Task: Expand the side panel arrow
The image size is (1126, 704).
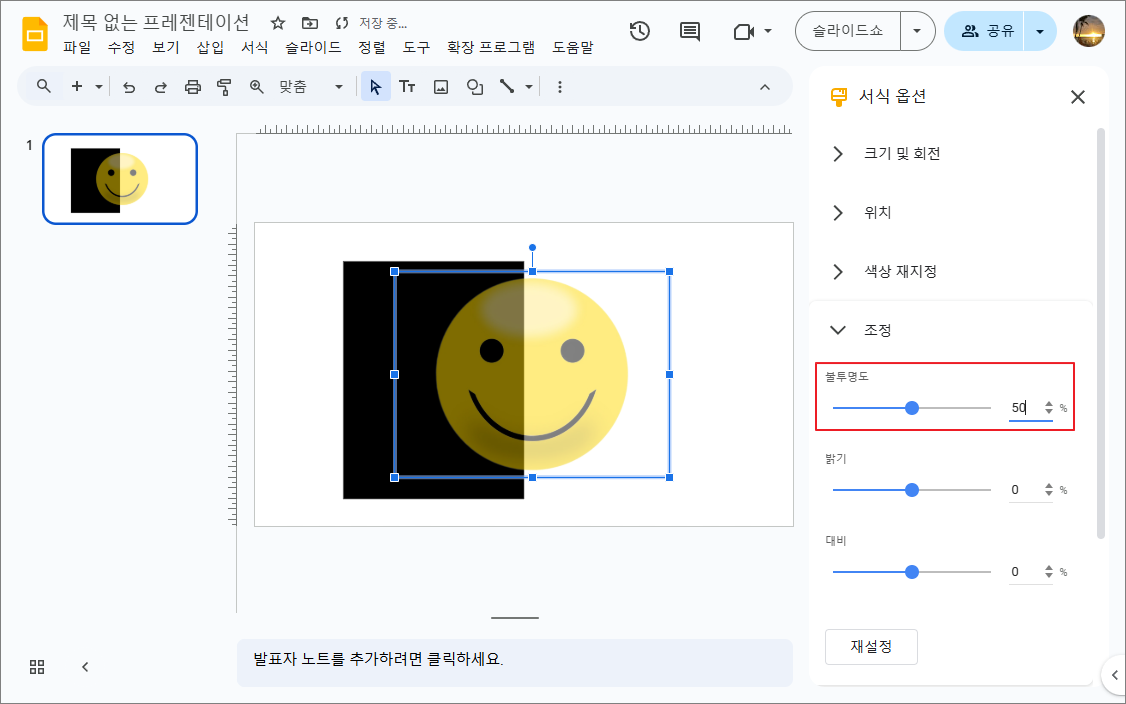Action: pos(1115,675)
